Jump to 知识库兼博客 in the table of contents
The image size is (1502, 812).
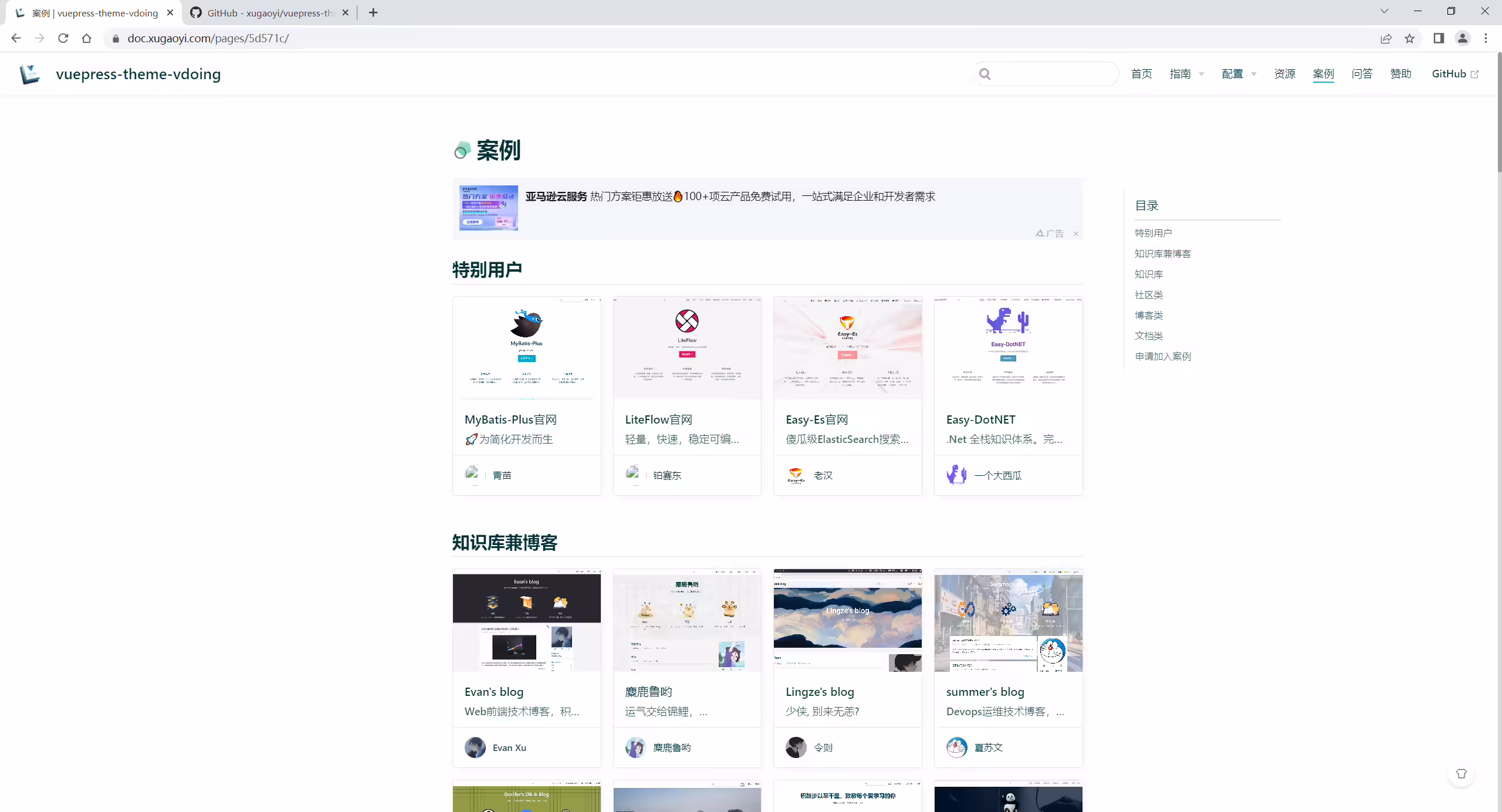click(1163, 253)
